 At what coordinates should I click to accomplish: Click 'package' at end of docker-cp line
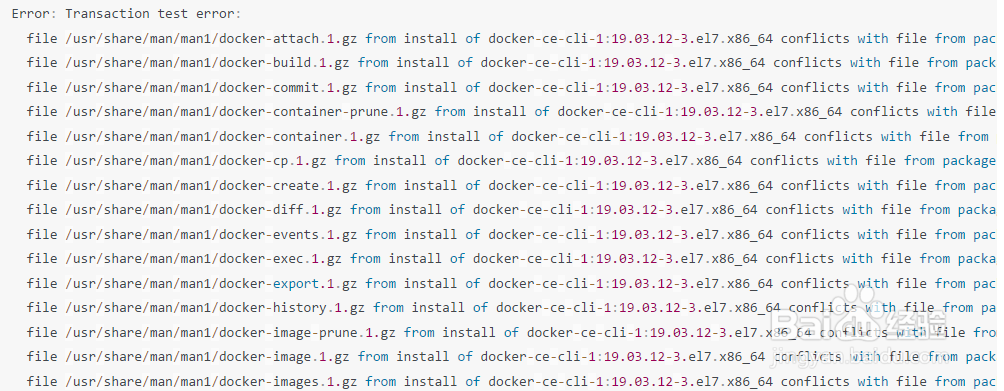click(969, 161)
